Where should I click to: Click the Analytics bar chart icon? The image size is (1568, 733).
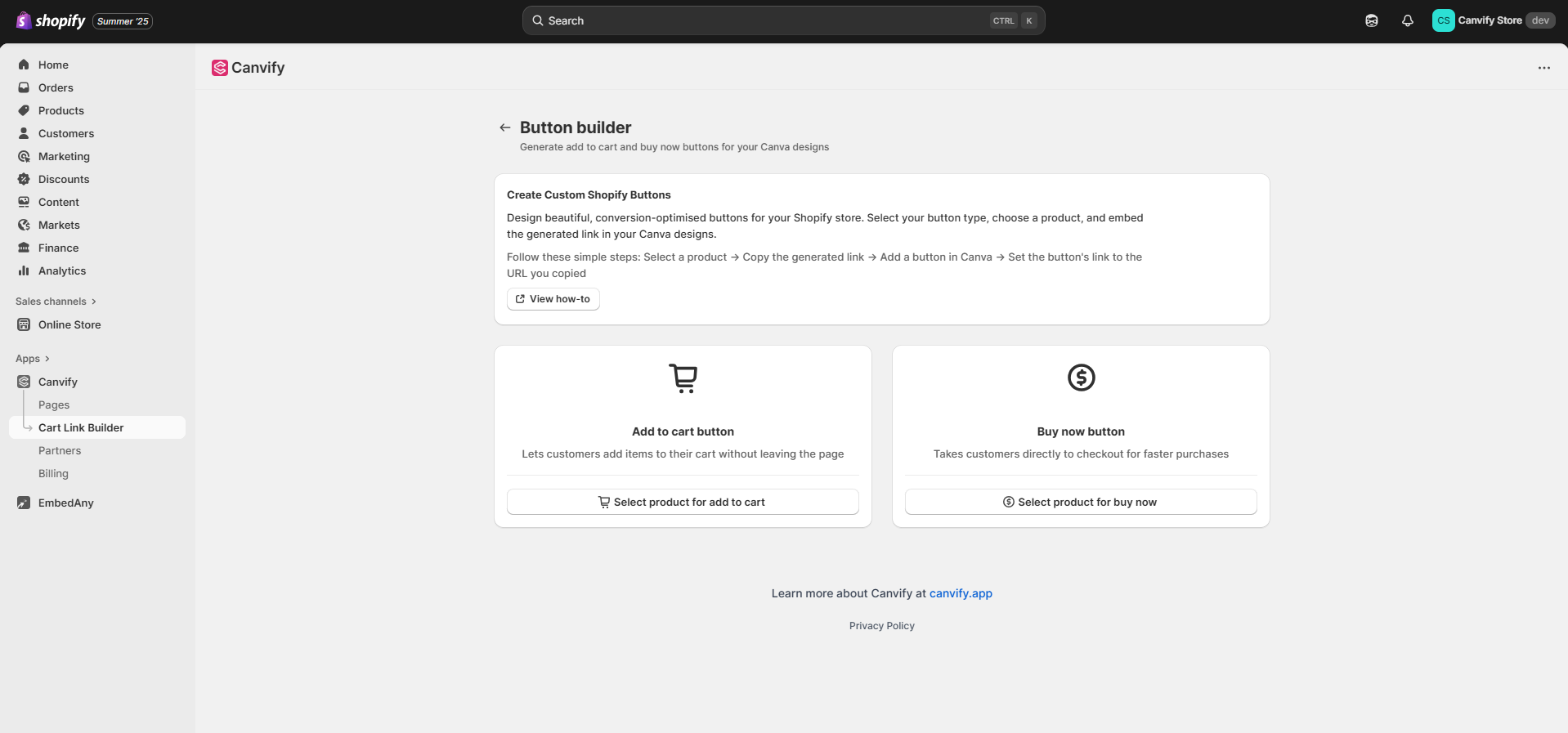click(24, 270)
